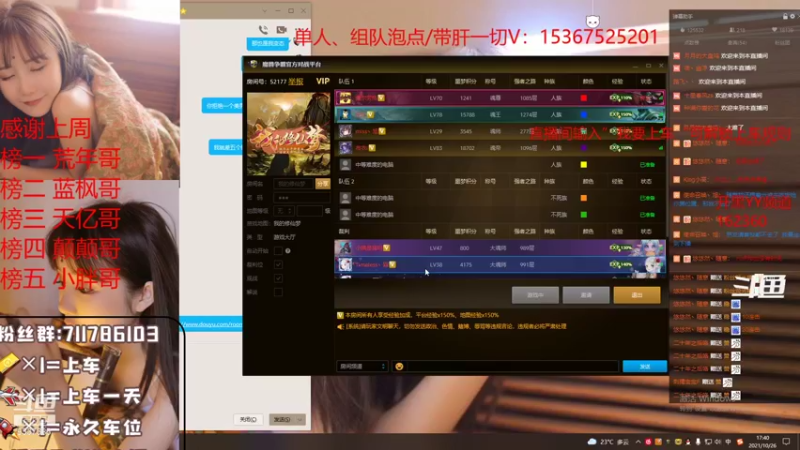The image size is (800, 450).
Task: Click the Send button in chat window
Action: 282,419
